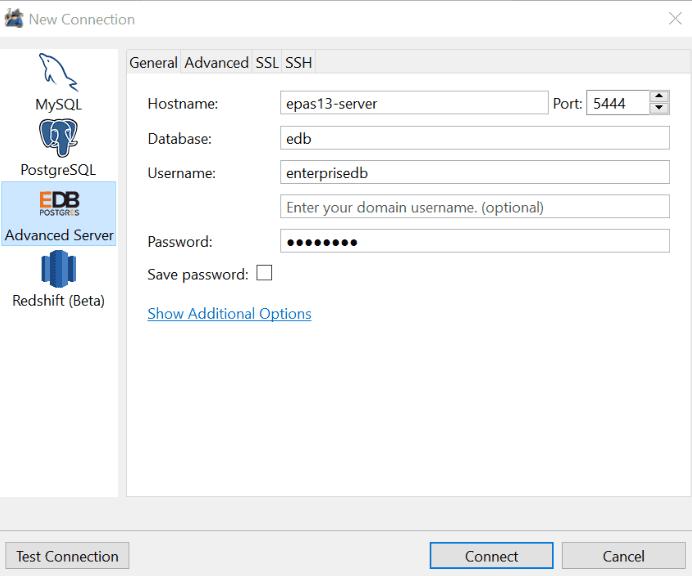
Task: Open the Advanced tab
Action: coord(216,62)
